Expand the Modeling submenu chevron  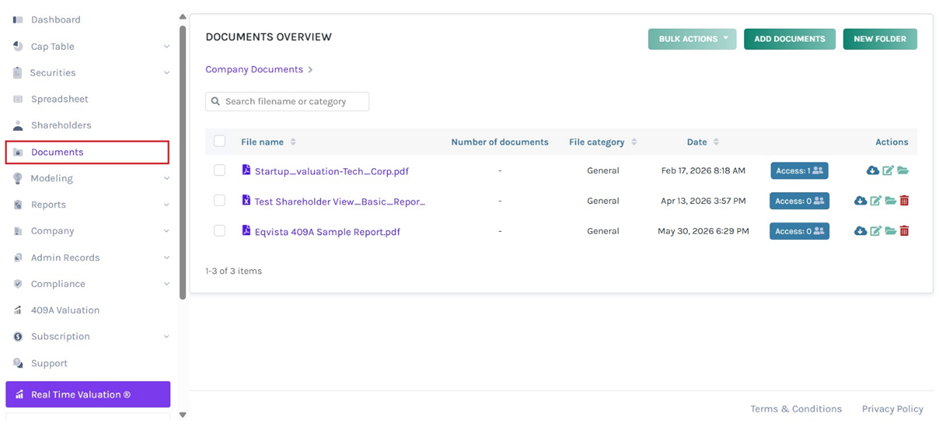[x=166, y=178]
